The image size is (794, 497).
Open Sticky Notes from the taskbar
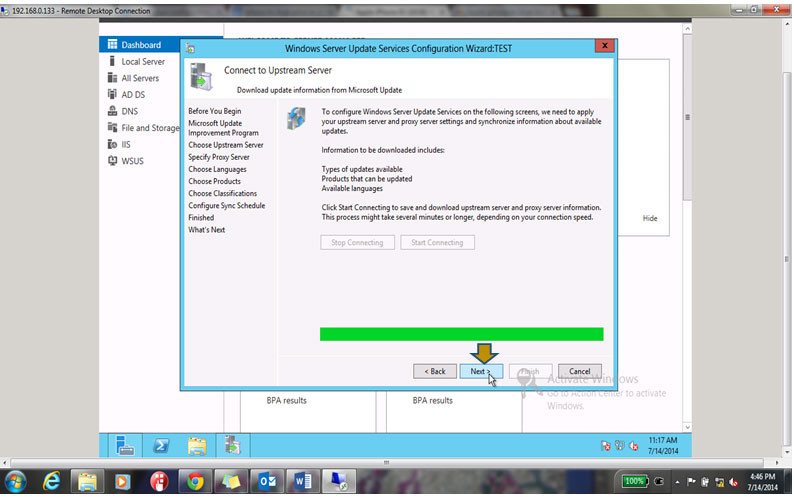[x=231, y=481]
